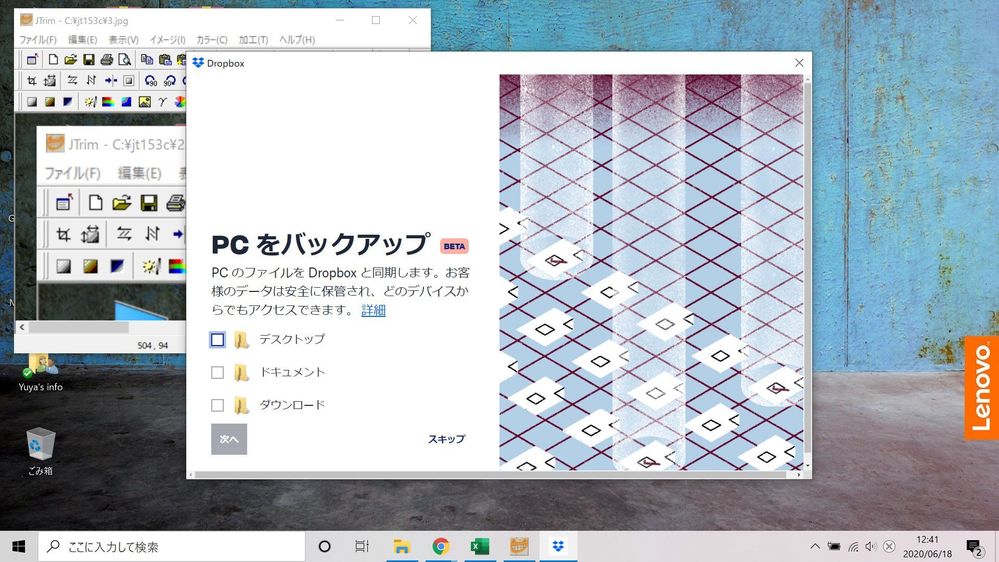Screen dimensions: 999x562
Task: Click スキップ to skip PC backup
Action: (x=446, y=439)
